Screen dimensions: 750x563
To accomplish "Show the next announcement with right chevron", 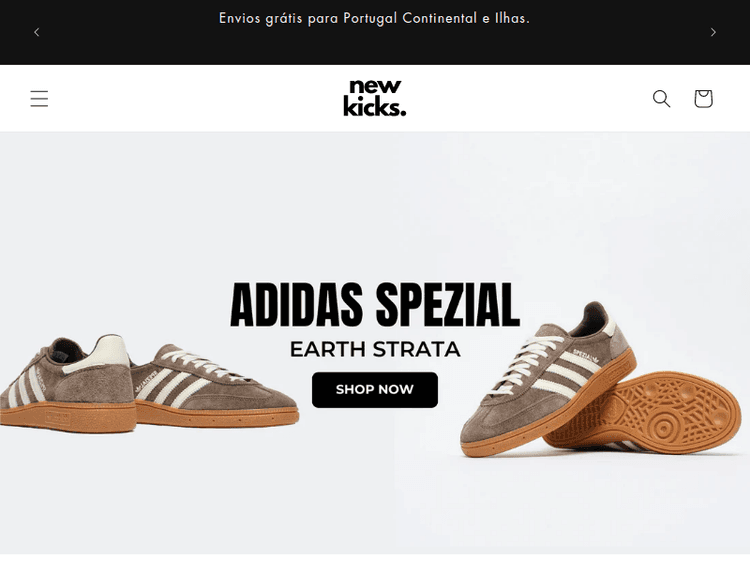I will point(713,32).
